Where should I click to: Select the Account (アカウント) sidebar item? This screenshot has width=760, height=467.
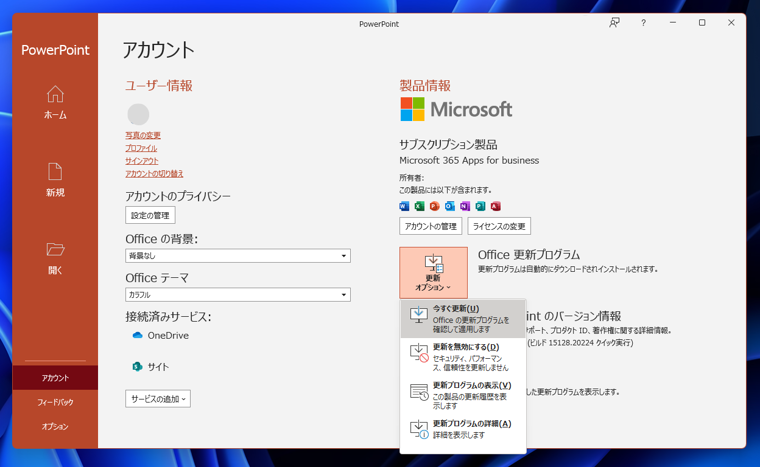coord(55,378)
